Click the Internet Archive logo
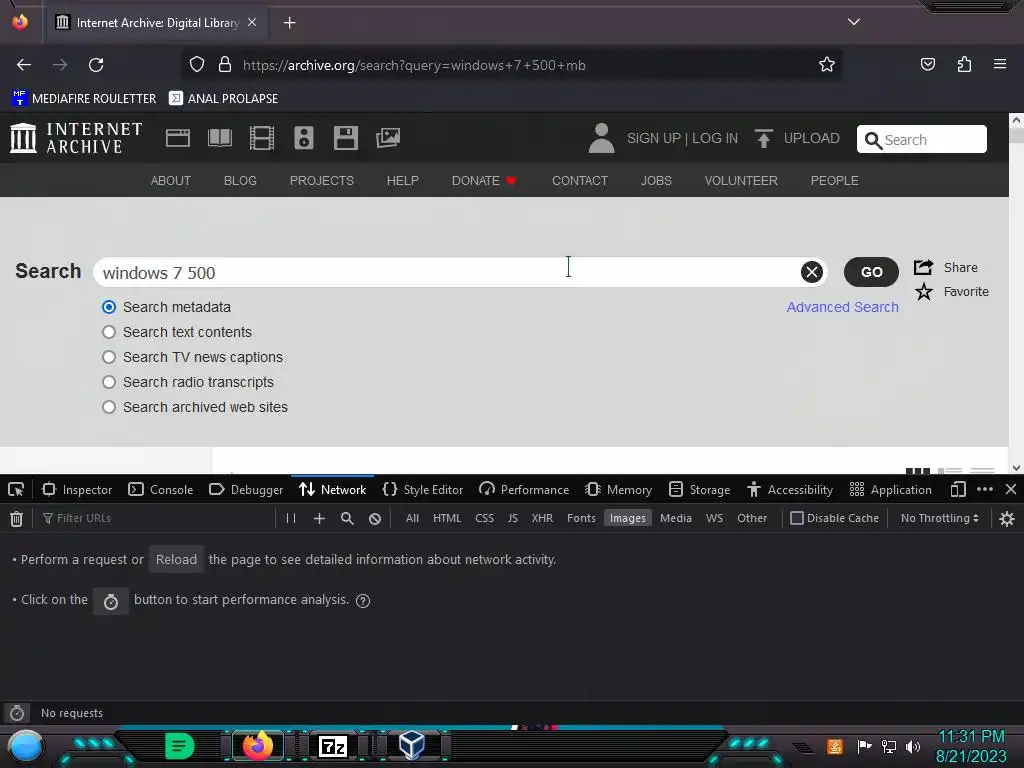The height and width of the screenshot is (768, 1024). point(76,138)
